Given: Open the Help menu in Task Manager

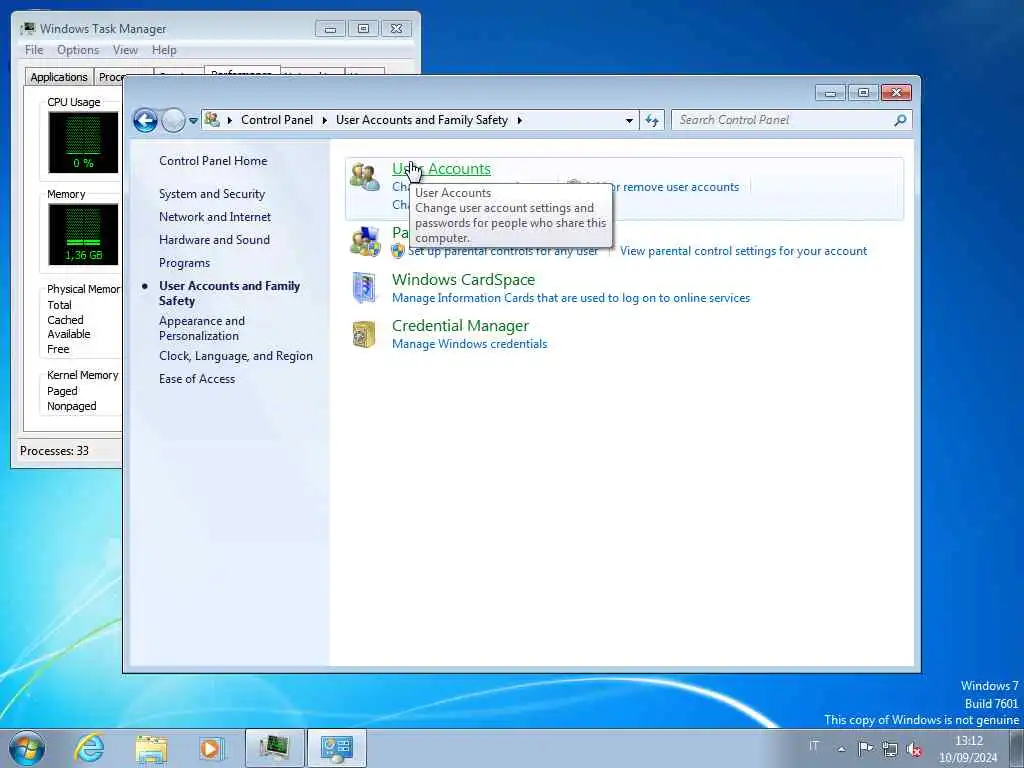Looking at the screenshot, I should (164, 50).
